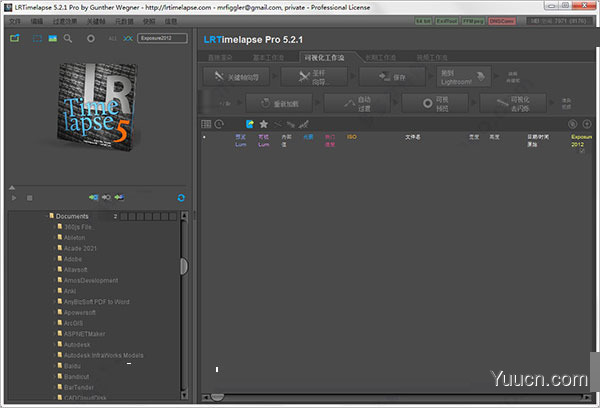
Task: Expand the Anki folder arrow
Action: click(54, 291)
